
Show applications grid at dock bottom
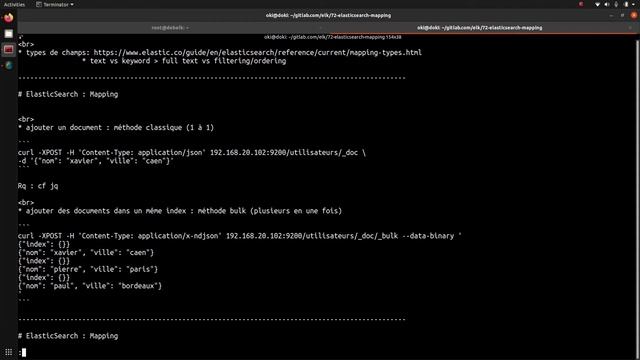9,352
